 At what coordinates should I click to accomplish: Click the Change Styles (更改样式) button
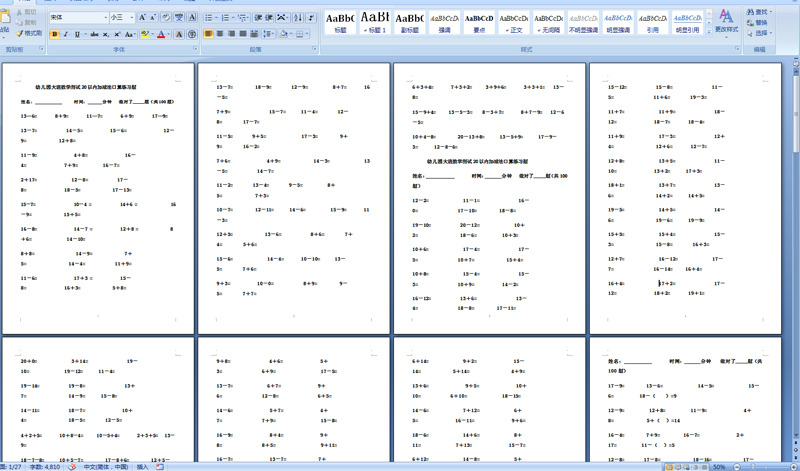click(x=727, y=21)
